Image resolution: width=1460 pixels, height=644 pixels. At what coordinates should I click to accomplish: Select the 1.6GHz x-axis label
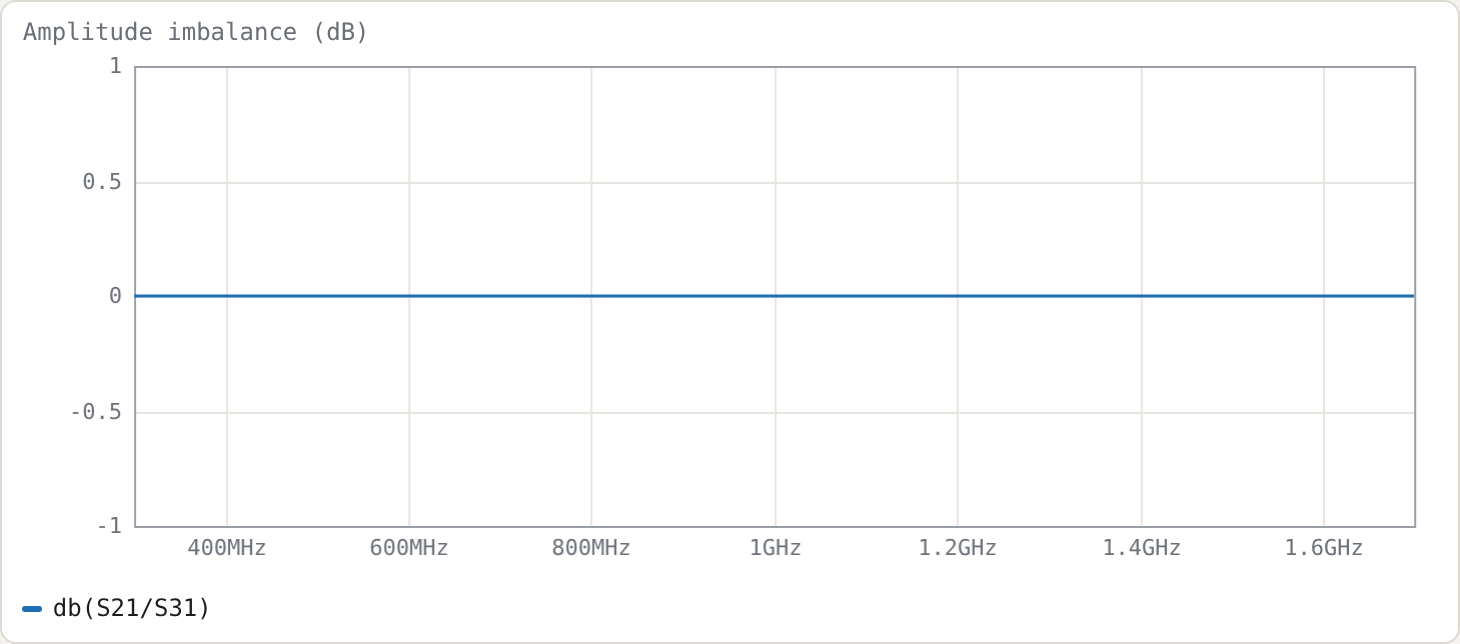[1324, 548]
